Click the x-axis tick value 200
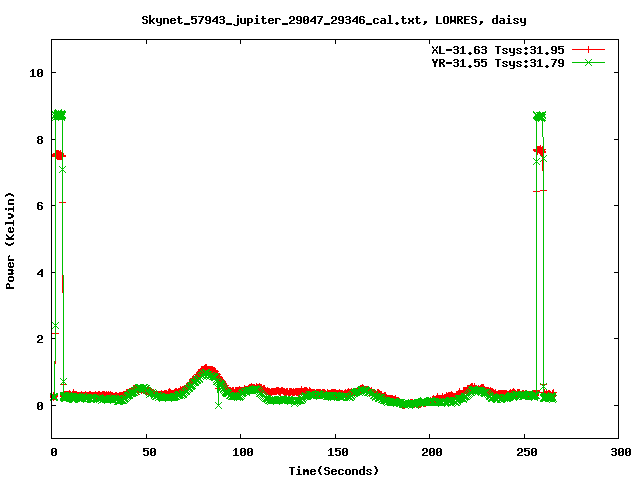640x480 pixels. coord(432,452)
